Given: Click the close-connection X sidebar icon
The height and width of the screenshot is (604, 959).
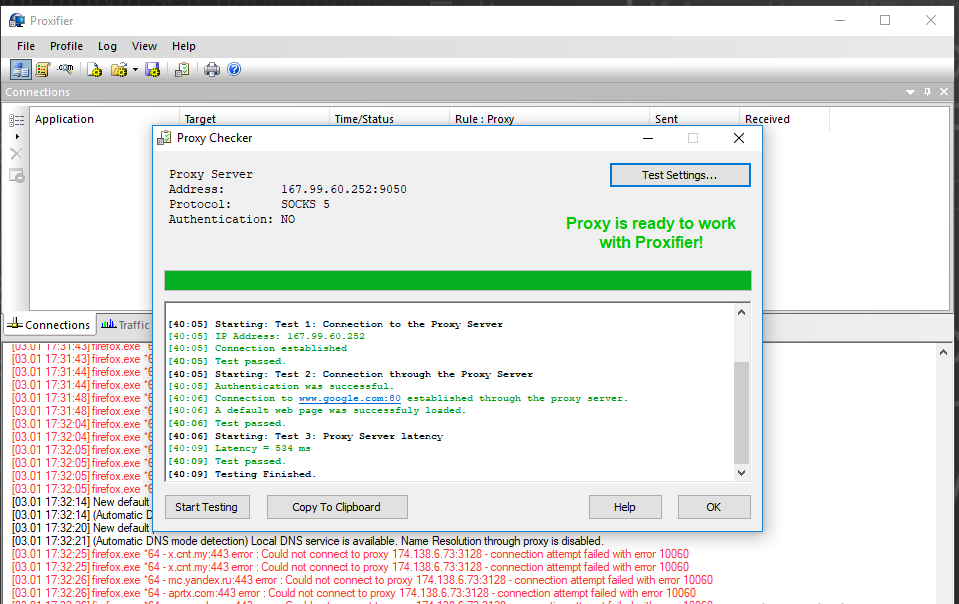Looking at the screenshot, I should pos(16,152).
